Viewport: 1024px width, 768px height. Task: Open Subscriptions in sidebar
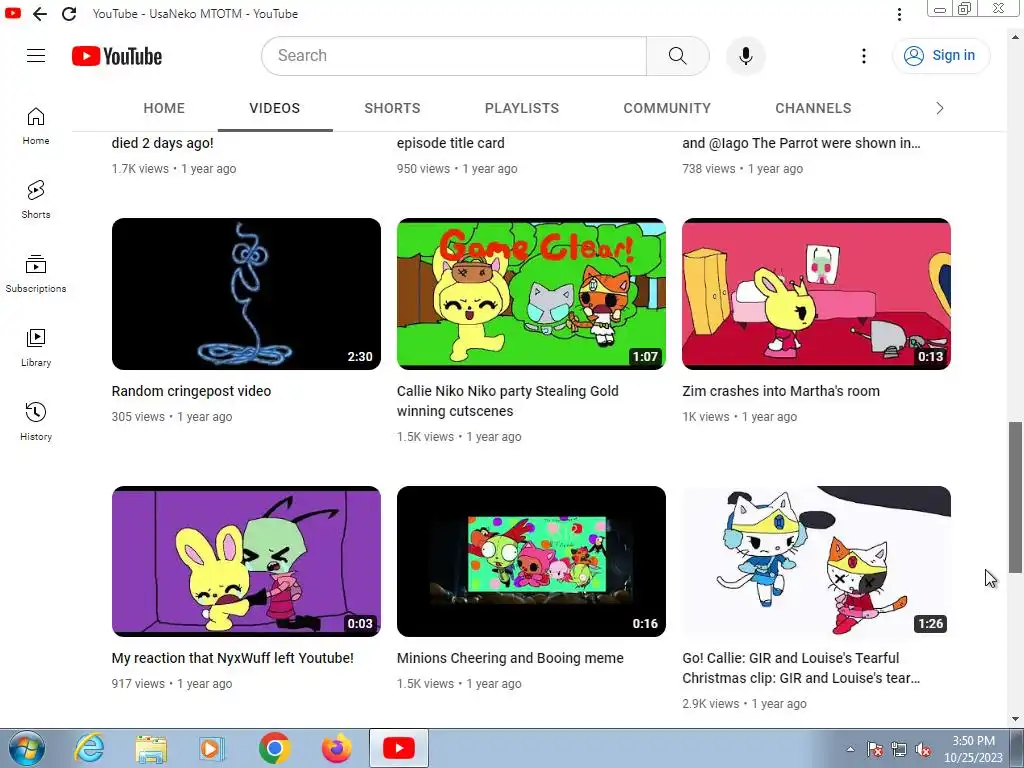(36, 274)
